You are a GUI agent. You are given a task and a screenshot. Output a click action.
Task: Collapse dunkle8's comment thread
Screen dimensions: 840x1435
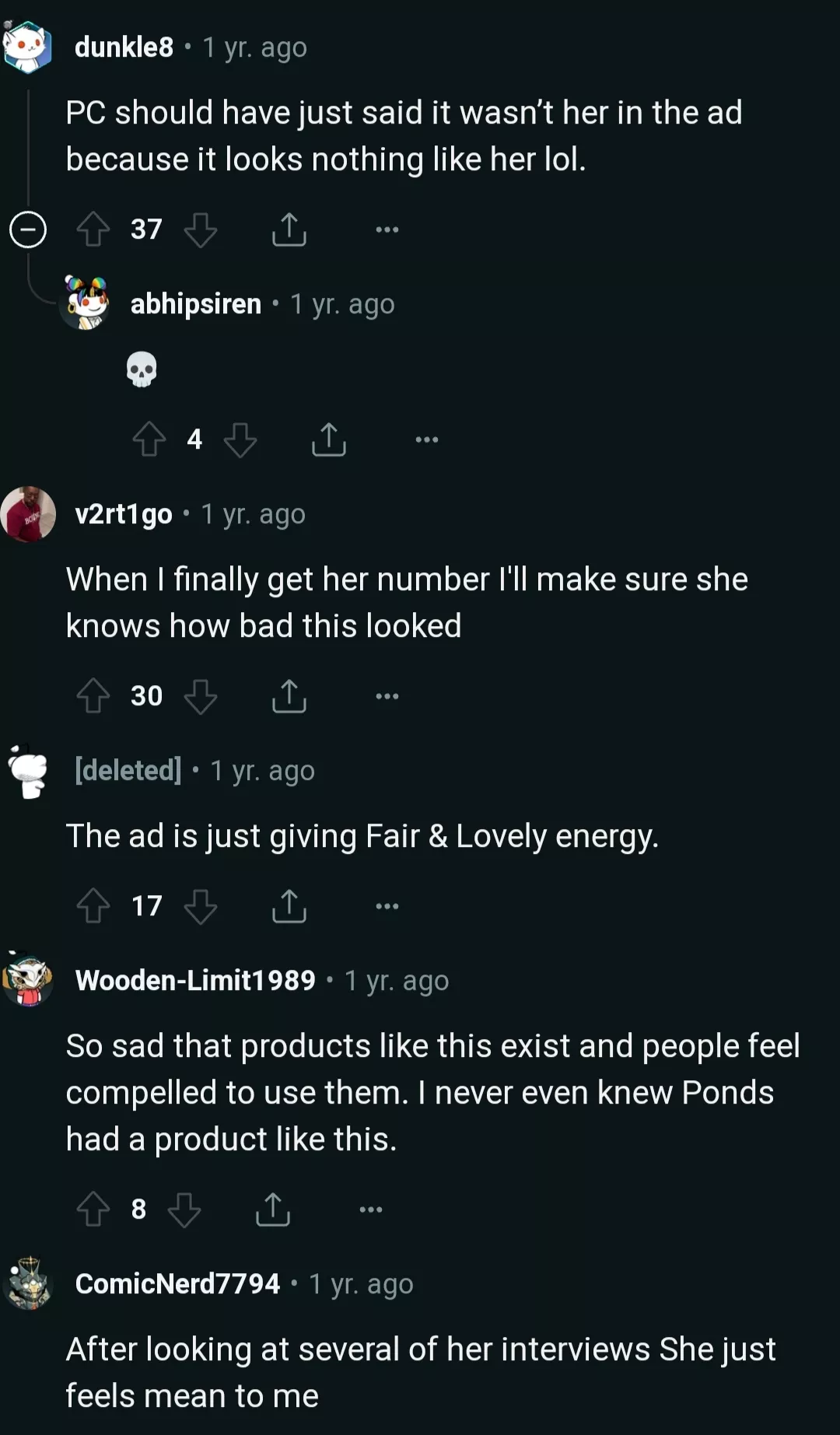28,229
